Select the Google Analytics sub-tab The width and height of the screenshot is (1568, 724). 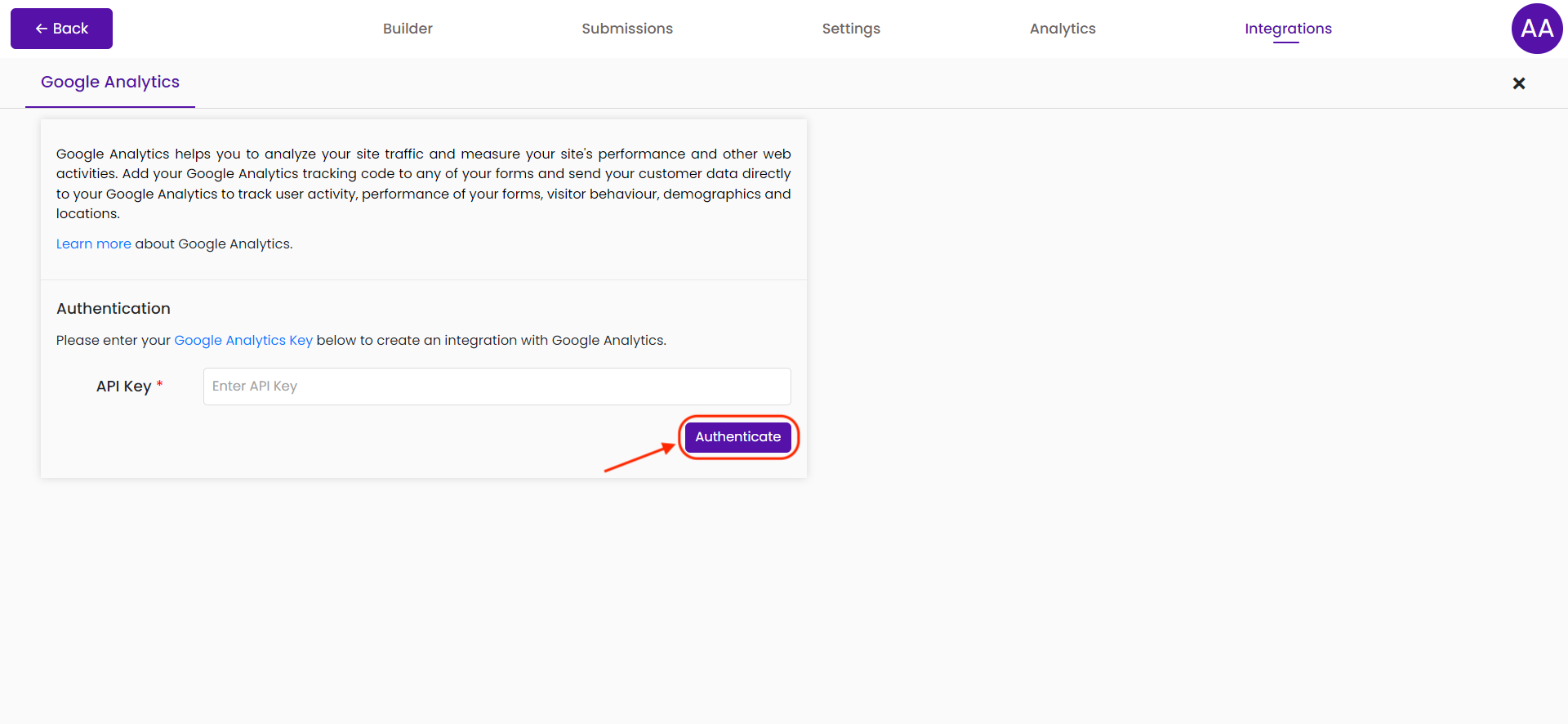tap(110, 82)
